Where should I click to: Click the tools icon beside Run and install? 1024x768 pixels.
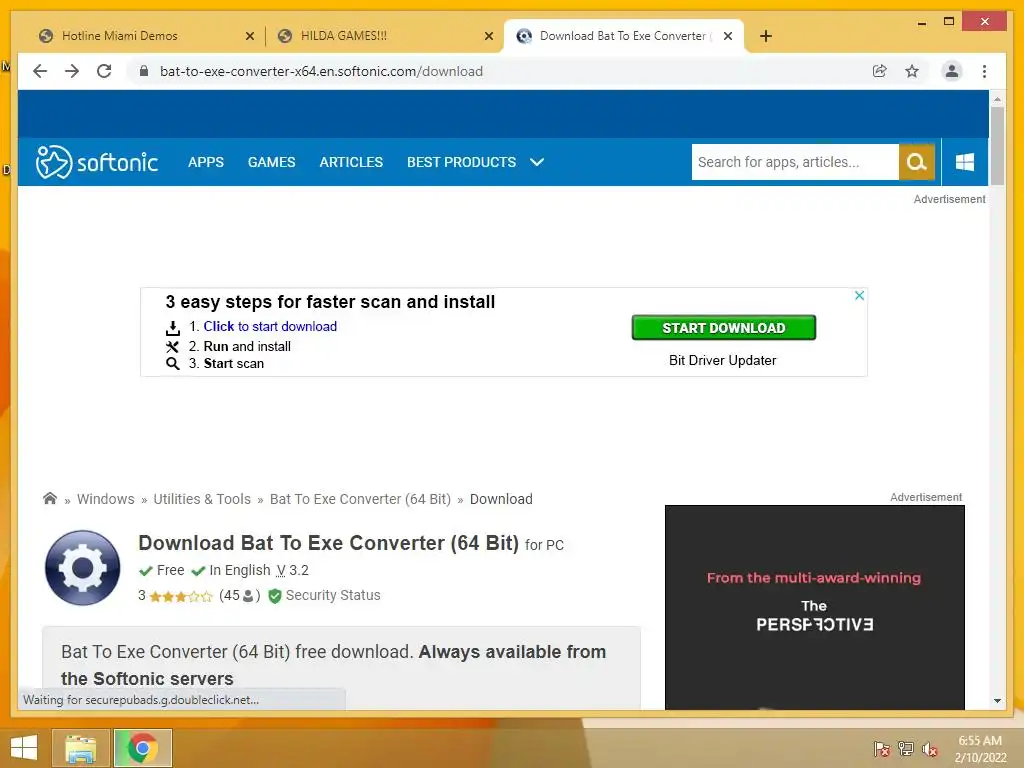coord(172,347)
